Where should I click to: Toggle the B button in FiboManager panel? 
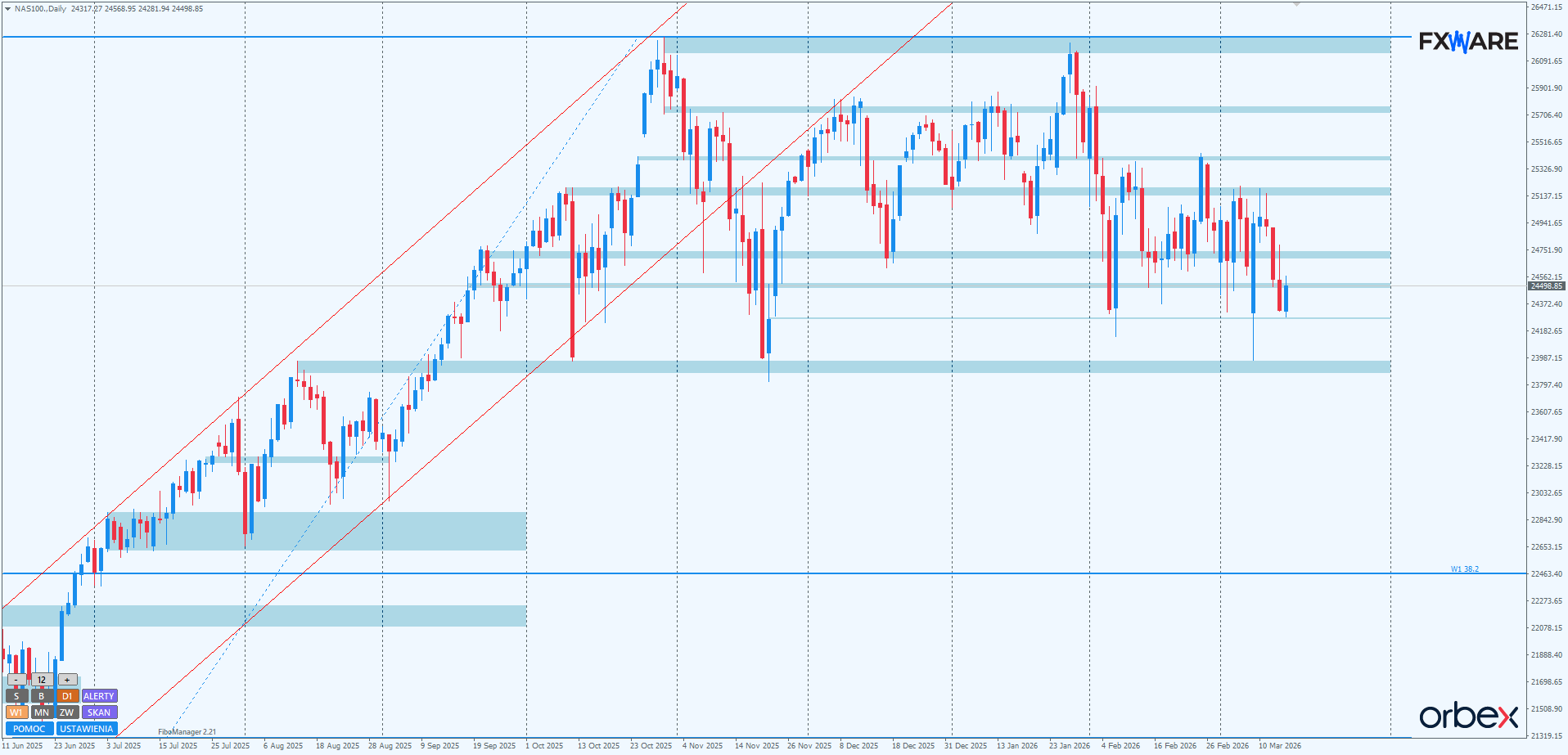coord(42,696)
